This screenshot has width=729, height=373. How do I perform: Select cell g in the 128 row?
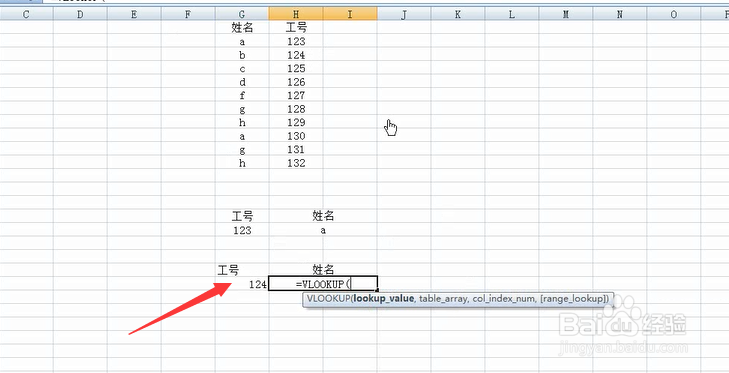[x=242, y=109]
